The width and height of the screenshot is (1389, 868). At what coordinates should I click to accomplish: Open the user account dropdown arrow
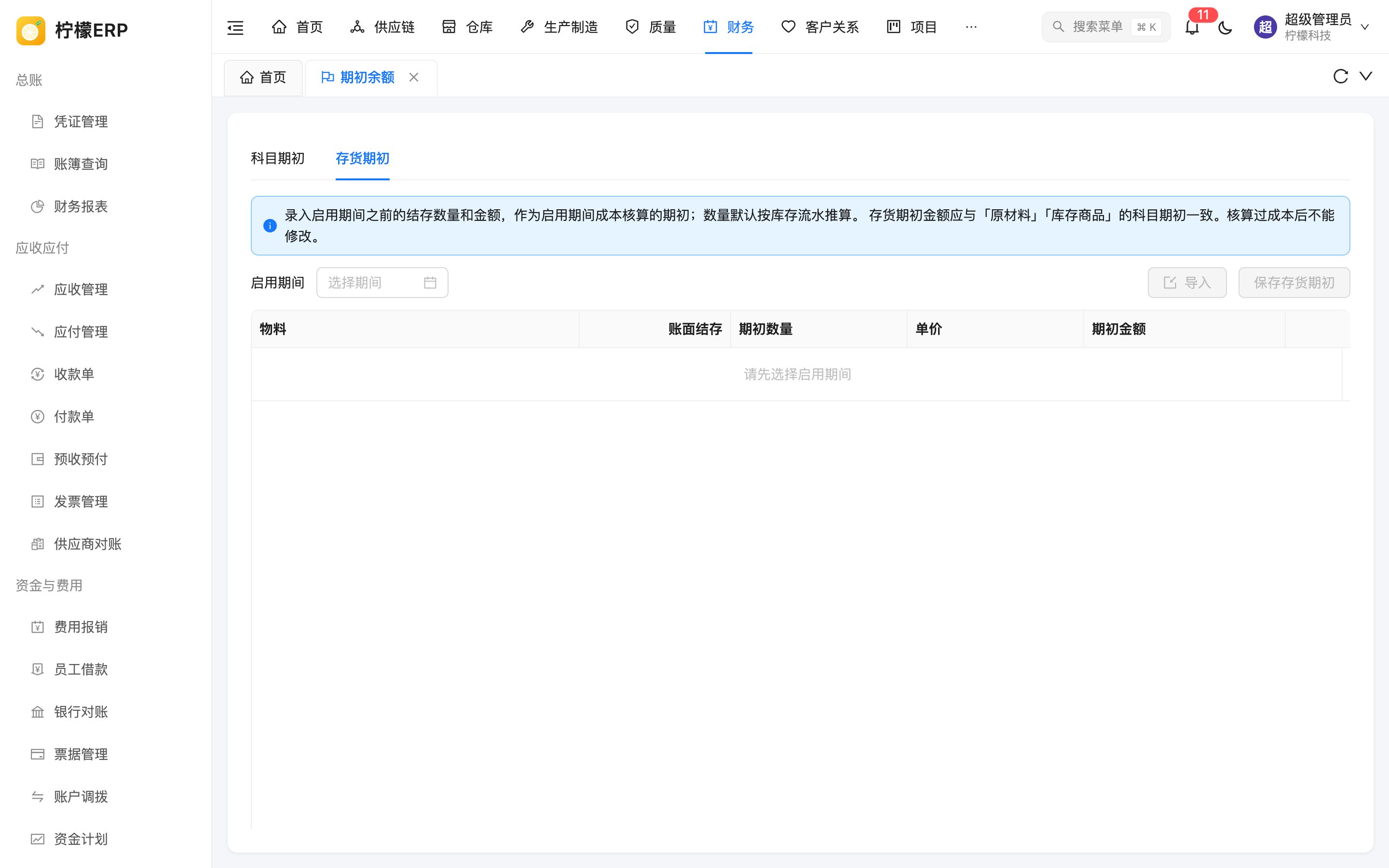pos(1365,27)
